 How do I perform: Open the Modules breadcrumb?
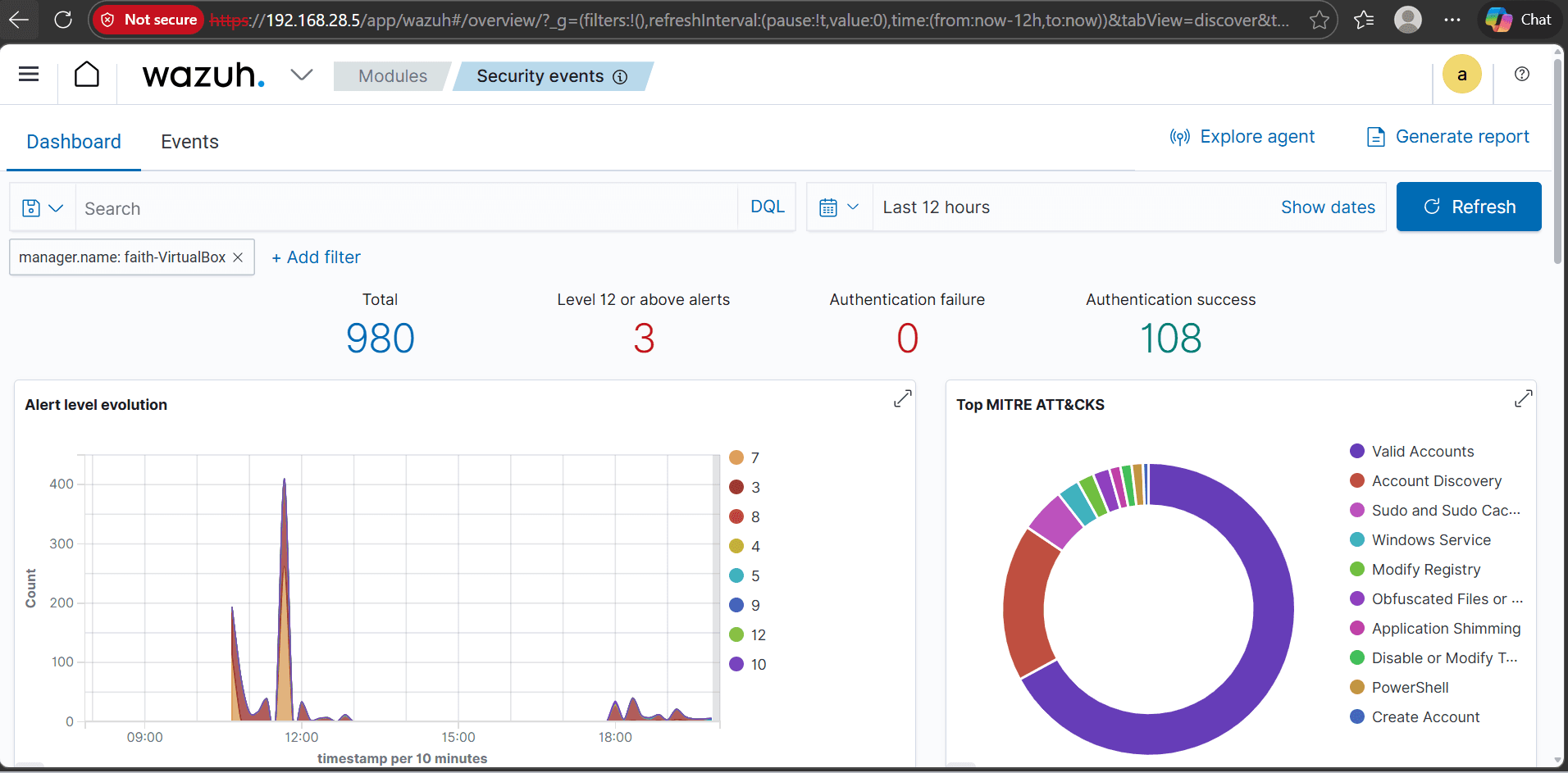point(393,76)
